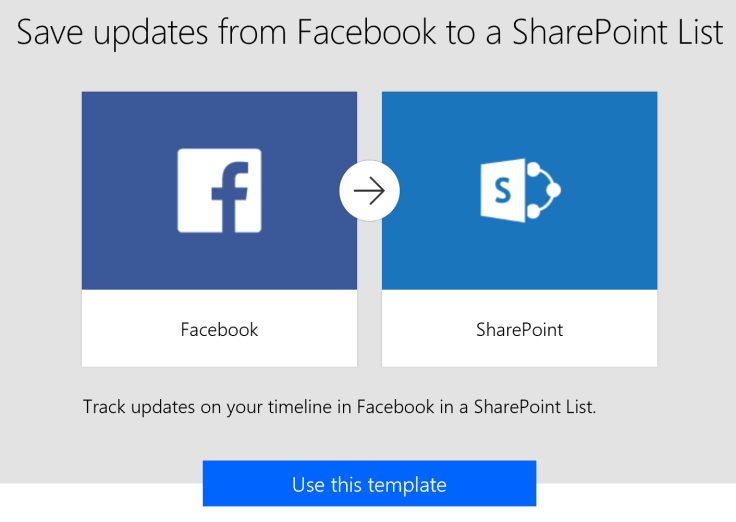The image size is (736, 522).
Task: Click the Facebook 'f' logo icon
Action: point(219,190)
